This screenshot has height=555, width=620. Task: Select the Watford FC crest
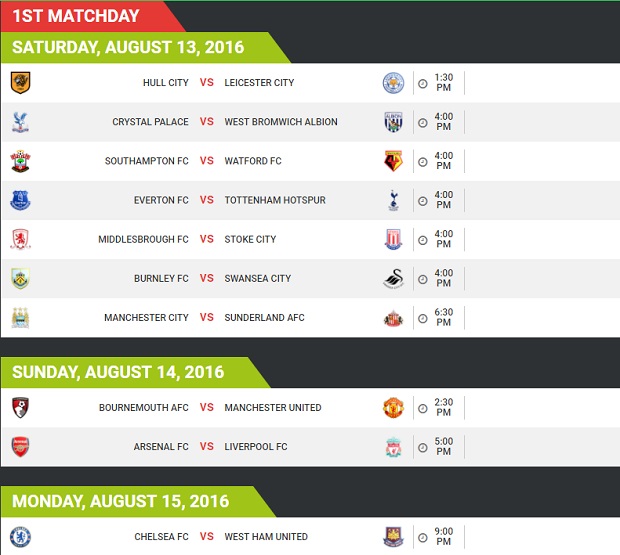(393, 161)
